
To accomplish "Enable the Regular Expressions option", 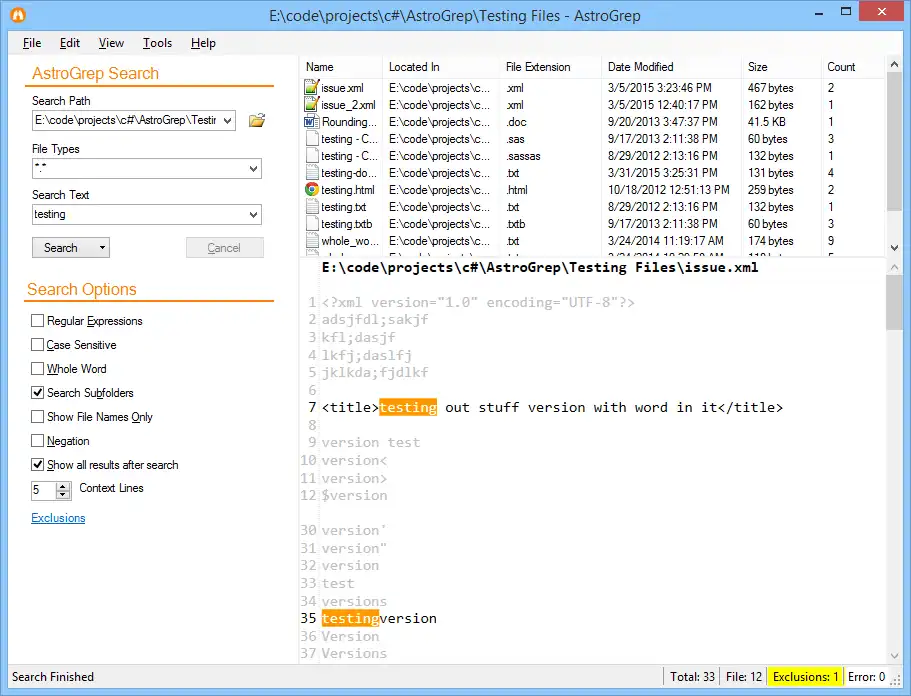I will [x=36, y=320].
